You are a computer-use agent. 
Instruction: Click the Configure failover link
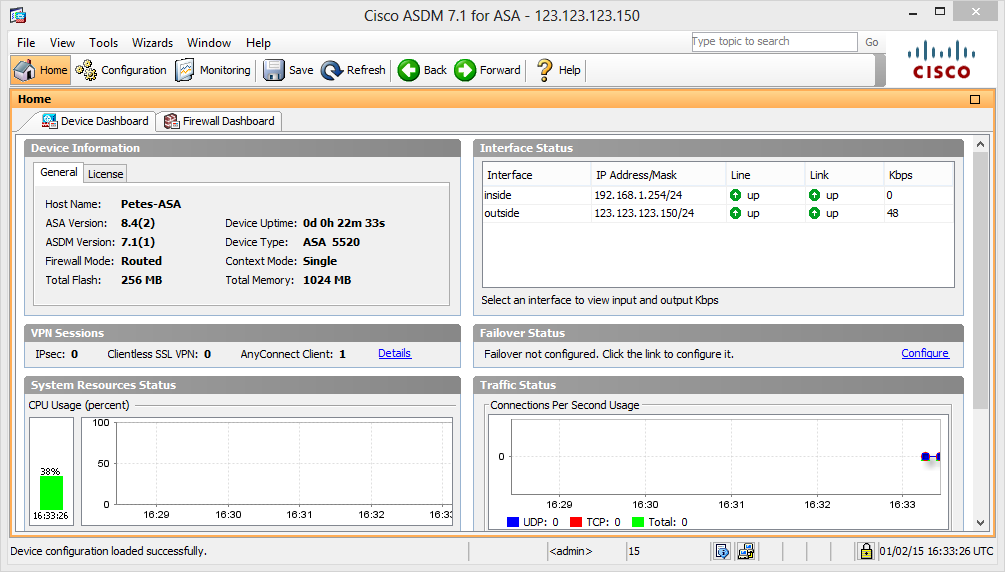pos(925,353)
